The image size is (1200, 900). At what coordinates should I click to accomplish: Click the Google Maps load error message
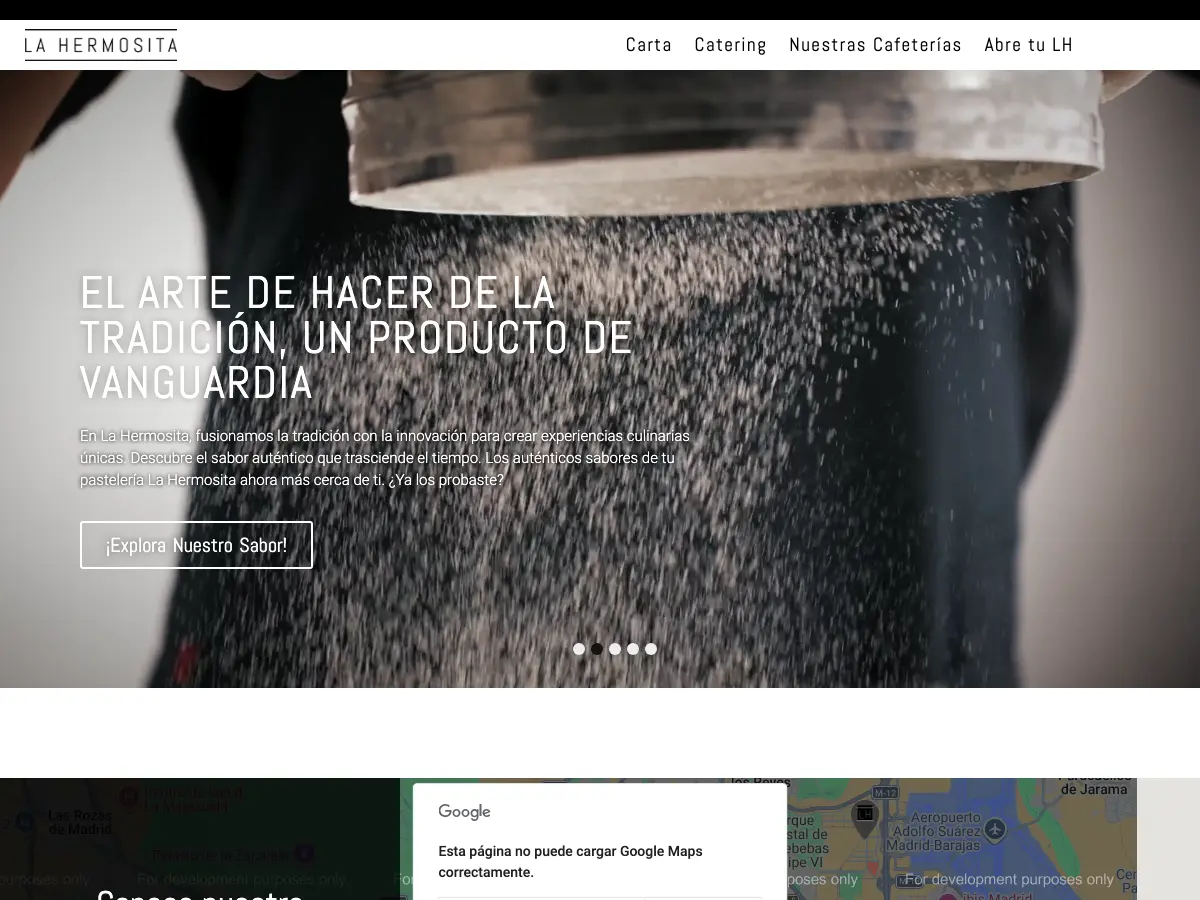pos(571,862)
